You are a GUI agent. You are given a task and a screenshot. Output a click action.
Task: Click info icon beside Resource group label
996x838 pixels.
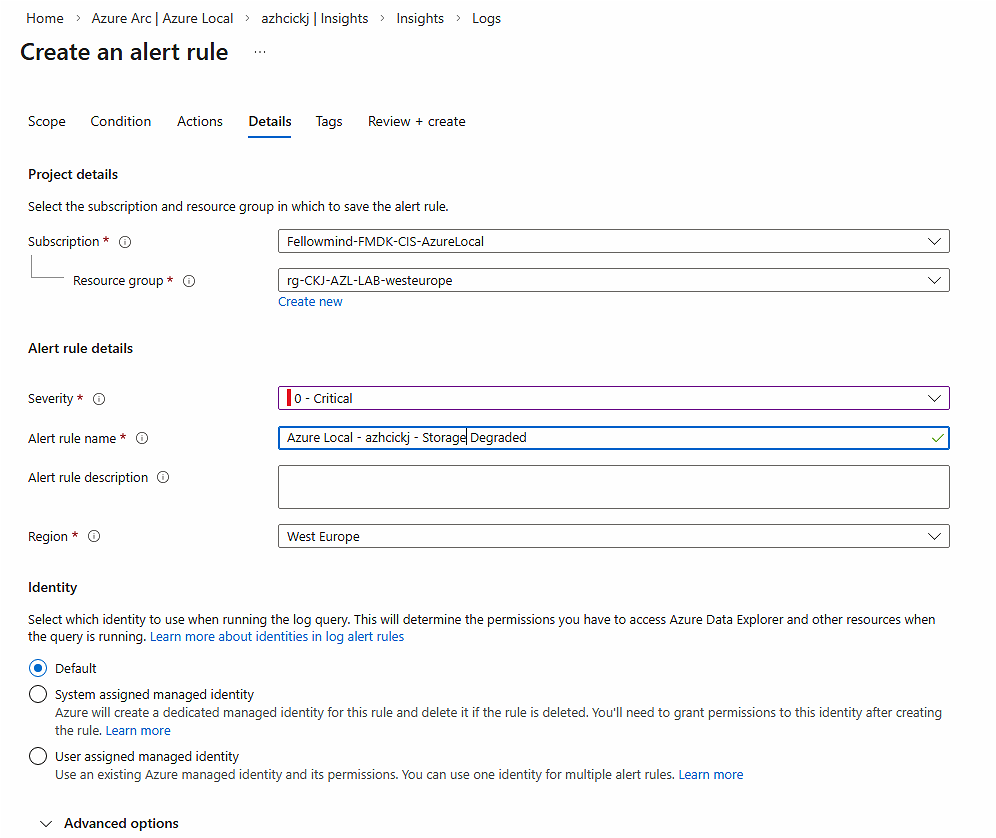tap(189, 281)
